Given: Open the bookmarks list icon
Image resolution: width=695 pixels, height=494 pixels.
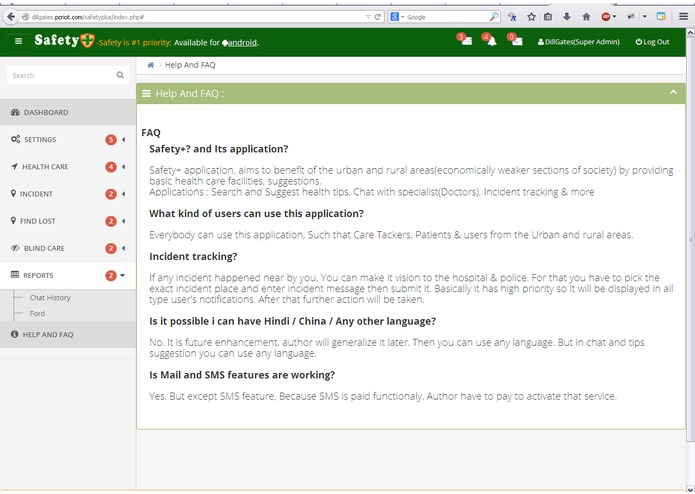Looking at the screenshot, I should 548,17.
